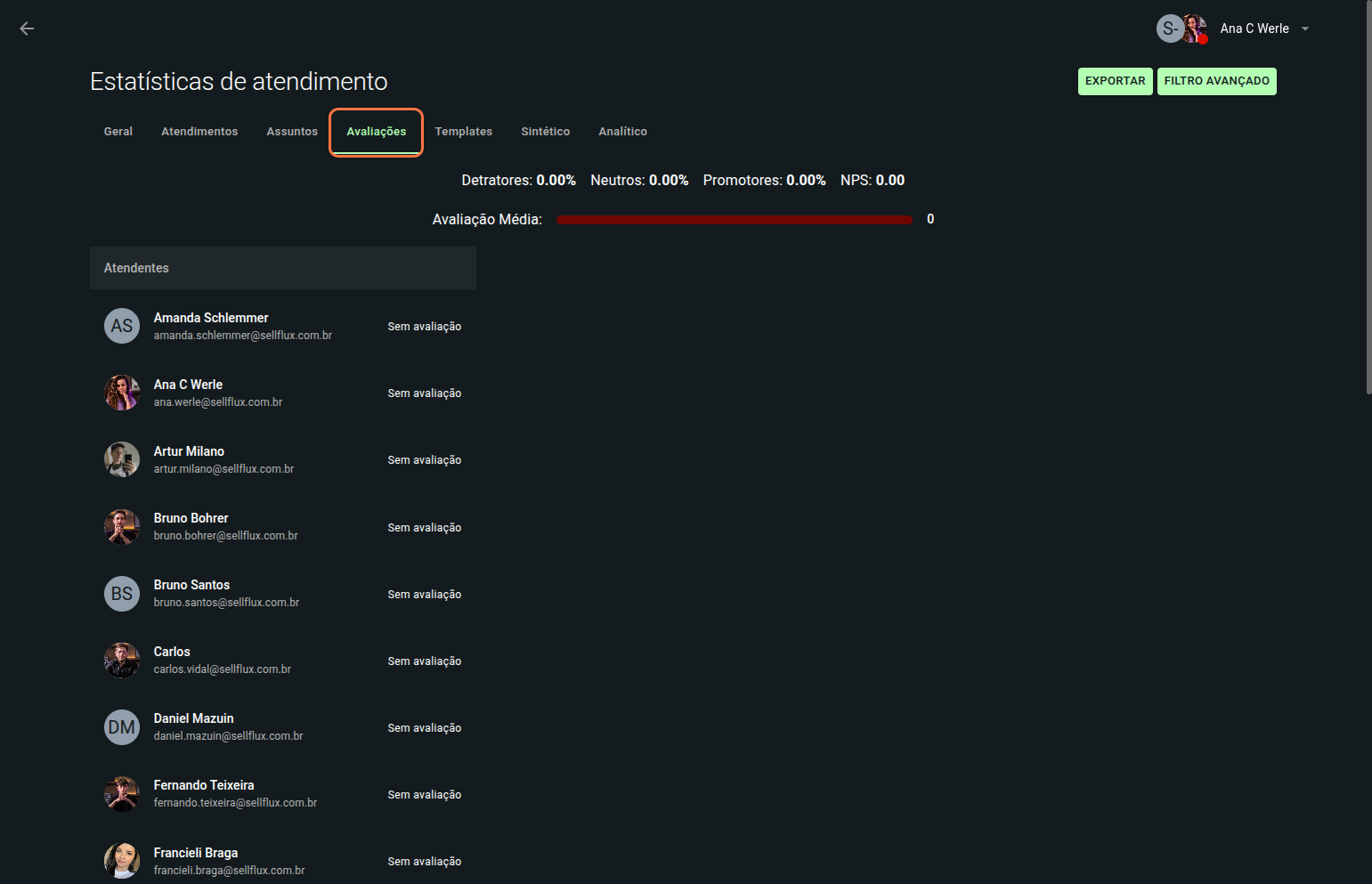Click Bruno Santos's BS avatar

(122, 594)
